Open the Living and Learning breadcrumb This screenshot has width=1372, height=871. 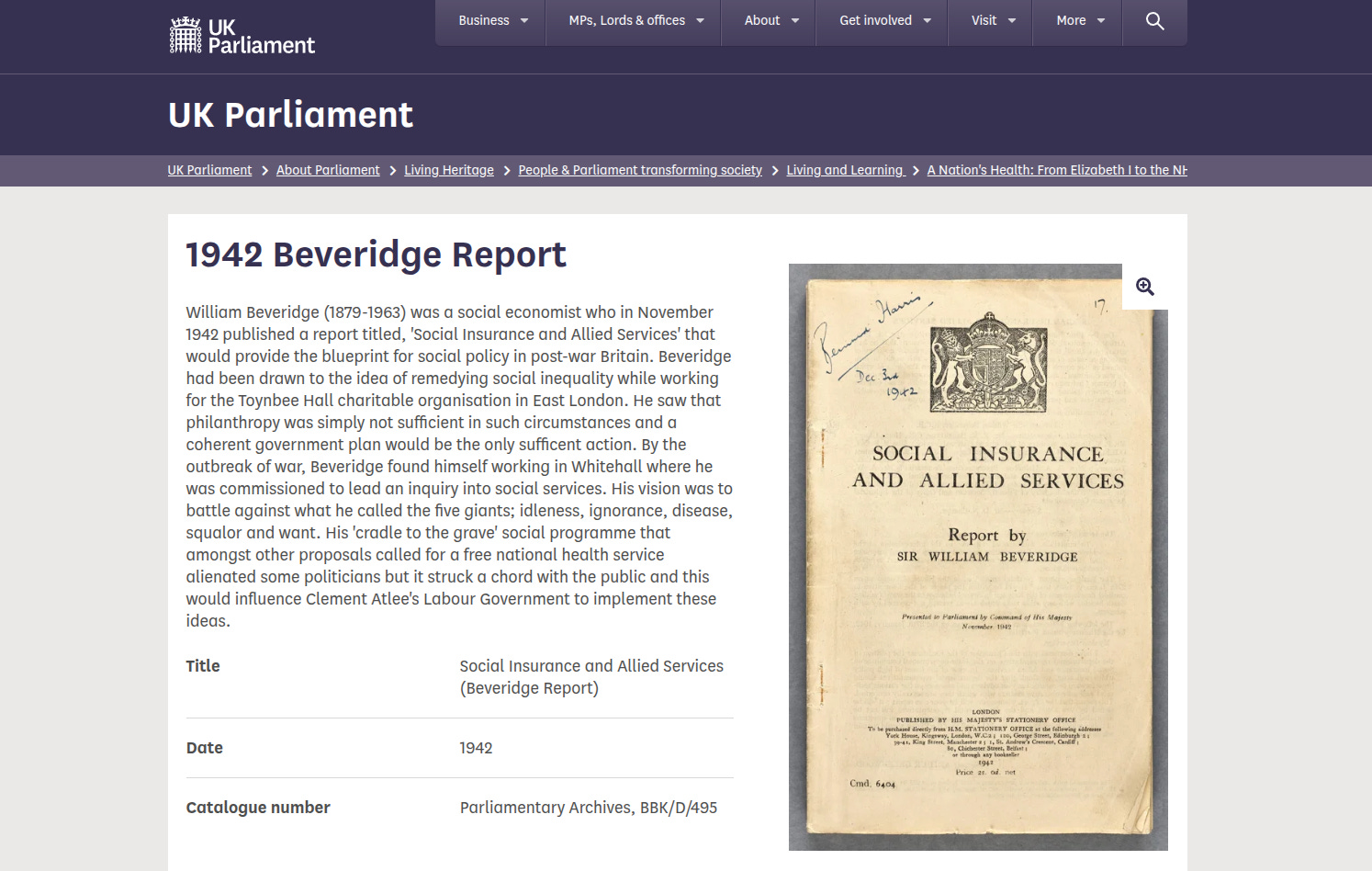[846, 170]
